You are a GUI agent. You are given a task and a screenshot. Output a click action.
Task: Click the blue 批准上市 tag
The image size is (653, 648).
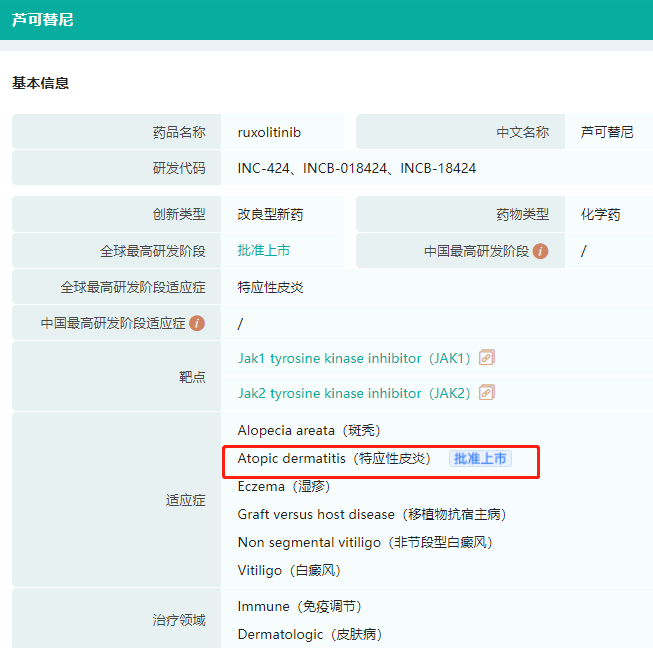click(480, 459)
